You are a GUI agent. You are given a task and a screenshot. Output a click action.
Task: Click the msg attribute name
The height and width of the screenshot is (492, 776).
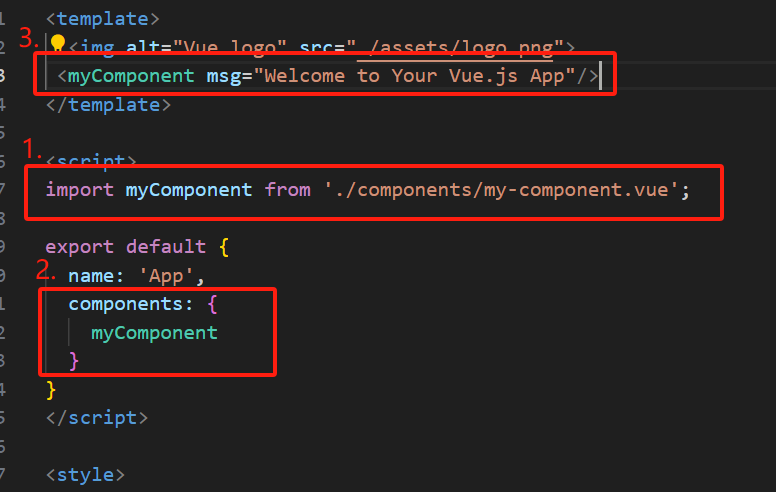click(x=224, y=76)
